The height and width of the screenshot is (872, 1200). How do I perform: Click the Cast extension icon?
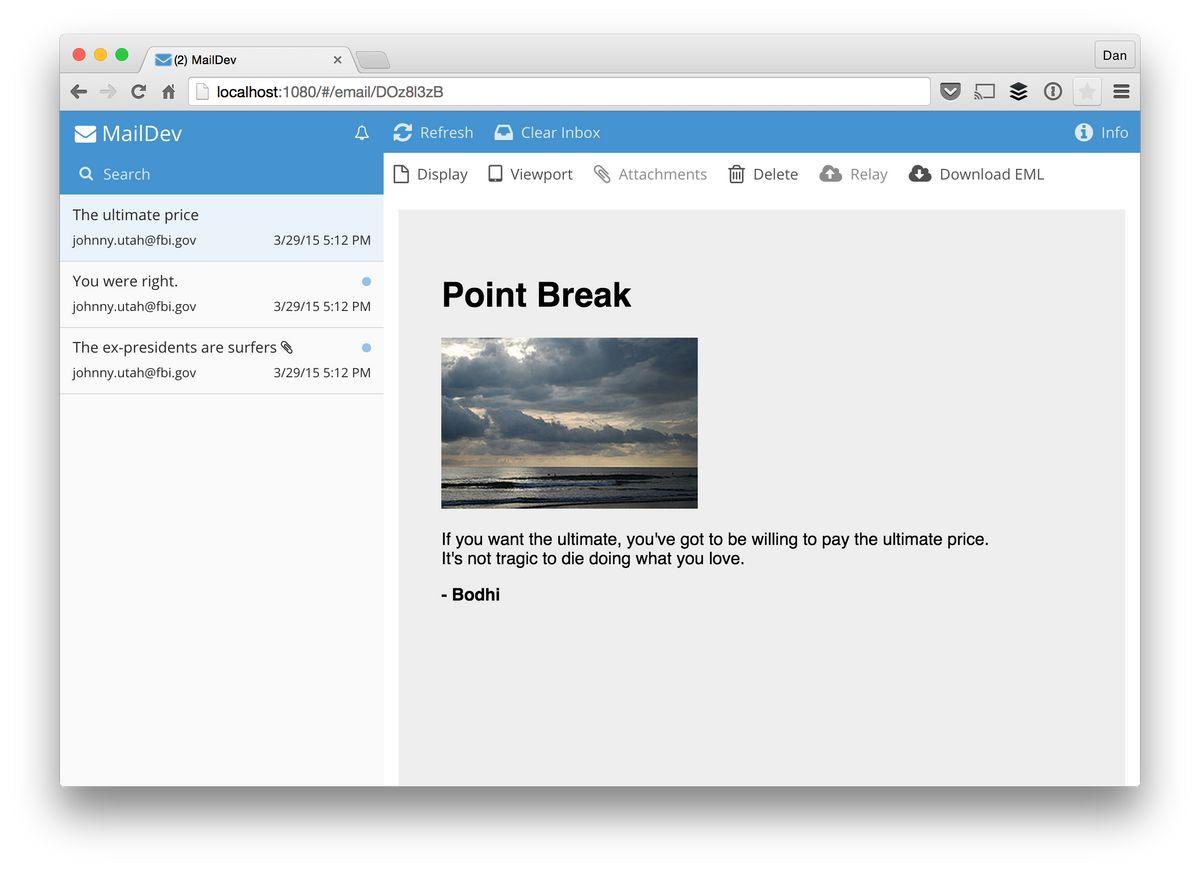(985, 92)
